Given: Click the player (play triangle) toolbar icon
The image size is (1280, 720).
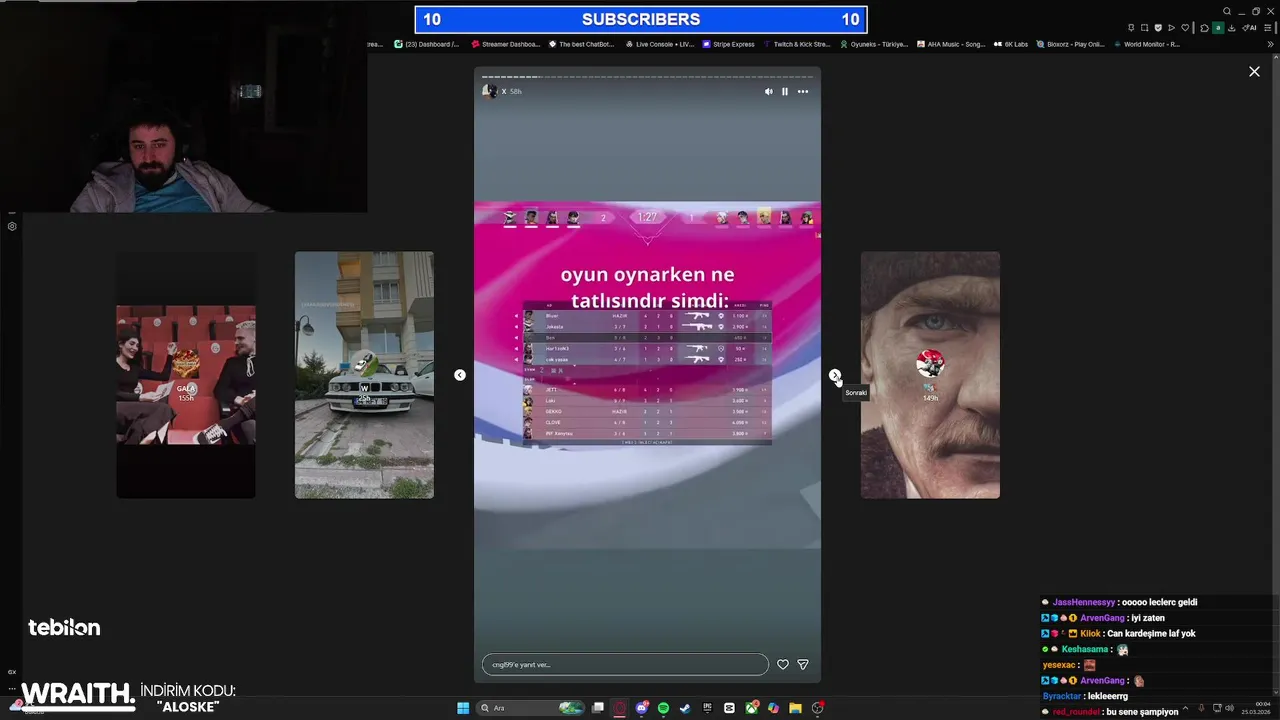Looking at the screenshot, I should (1171, 27).
